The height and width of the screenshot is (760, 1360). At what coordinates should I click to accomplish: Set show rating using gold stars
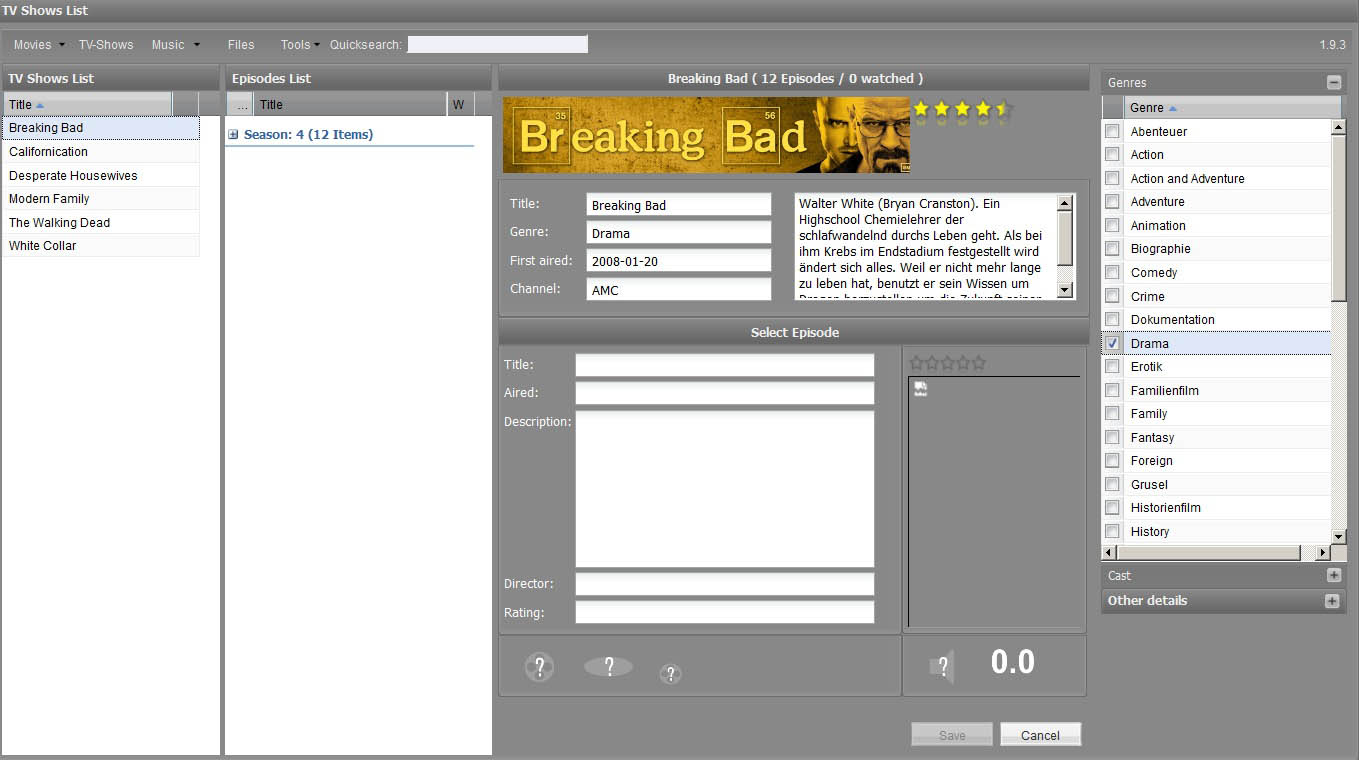963,109
